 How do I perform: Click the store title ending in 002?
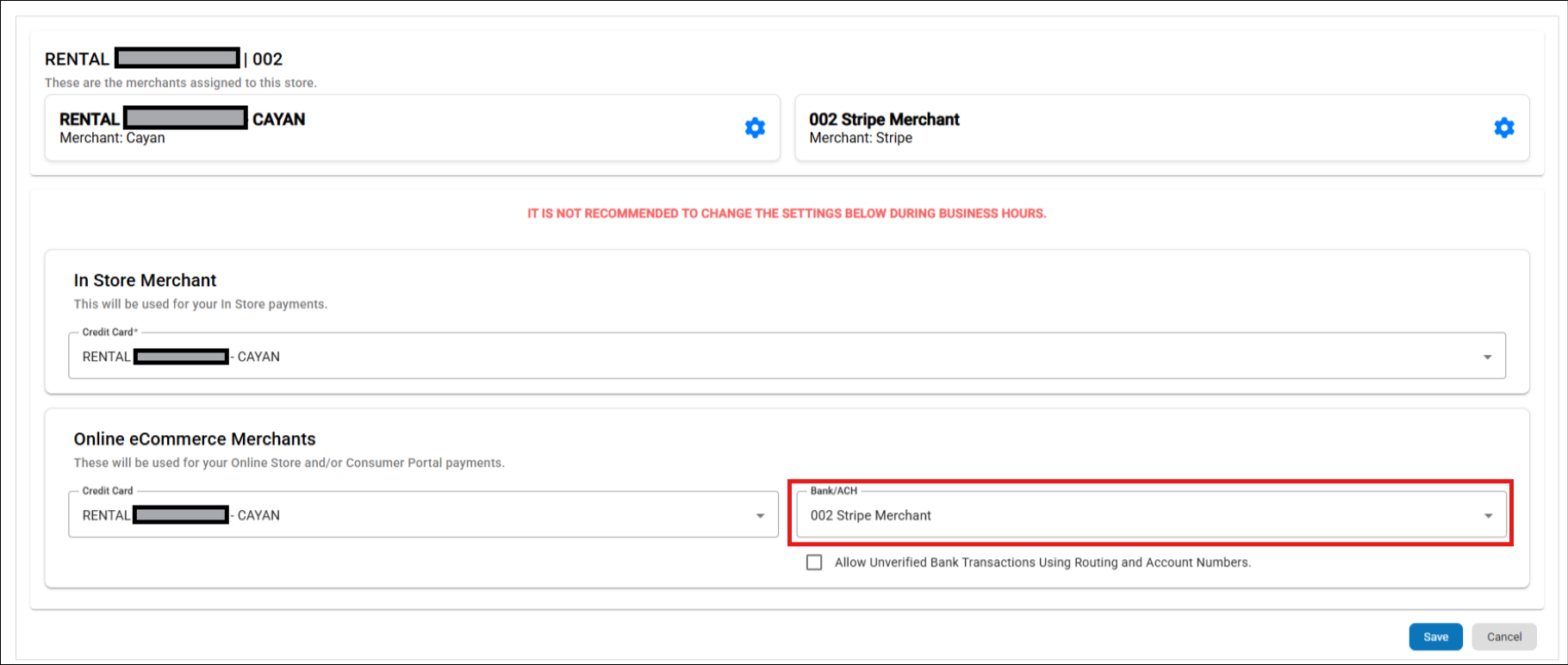click(x=164, y=59)
